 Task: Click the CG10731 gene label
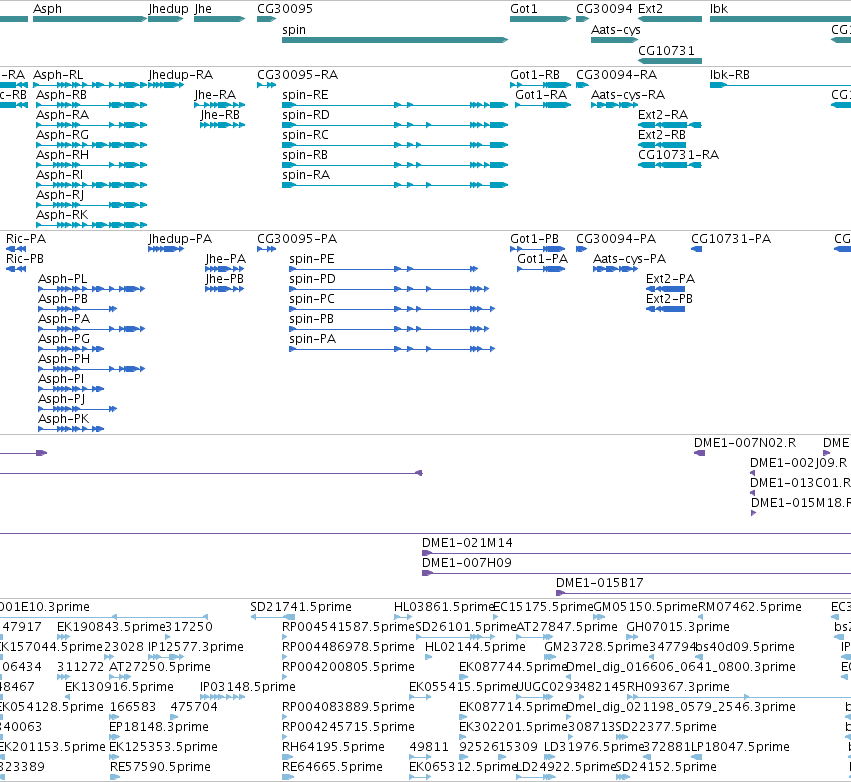click(x=666, y=50)
